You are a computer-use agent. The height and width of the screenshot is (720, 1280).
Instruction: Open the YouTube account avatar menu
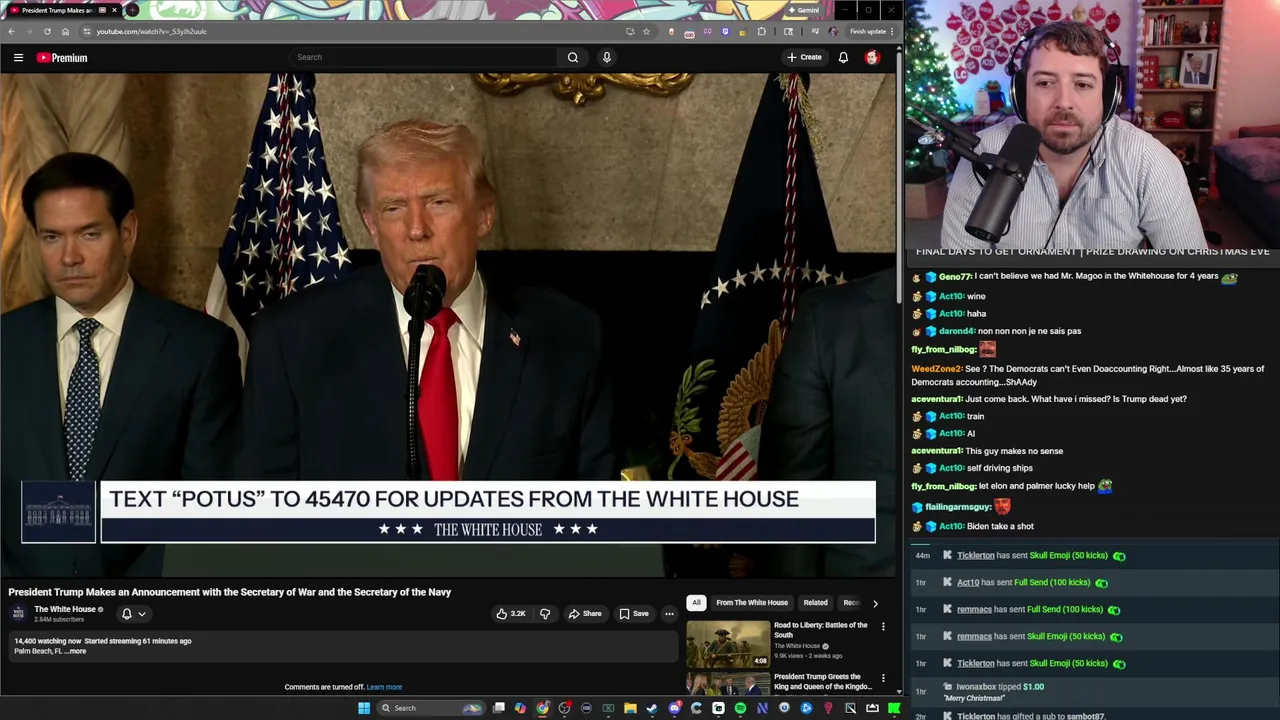(872, 57)
